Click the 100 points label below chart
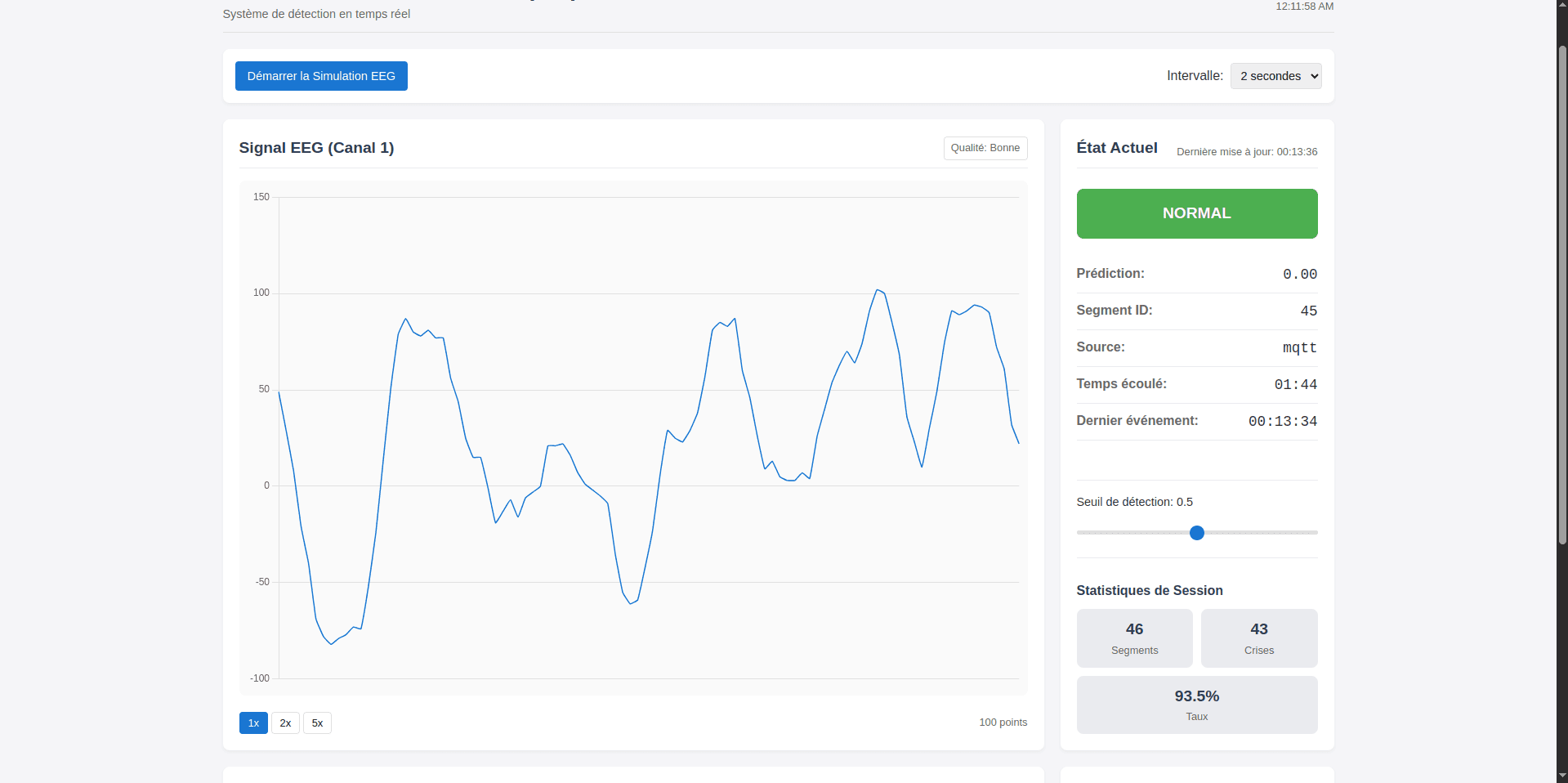Viewport: 1568px width, 783px height. (x=1003, y=723)
